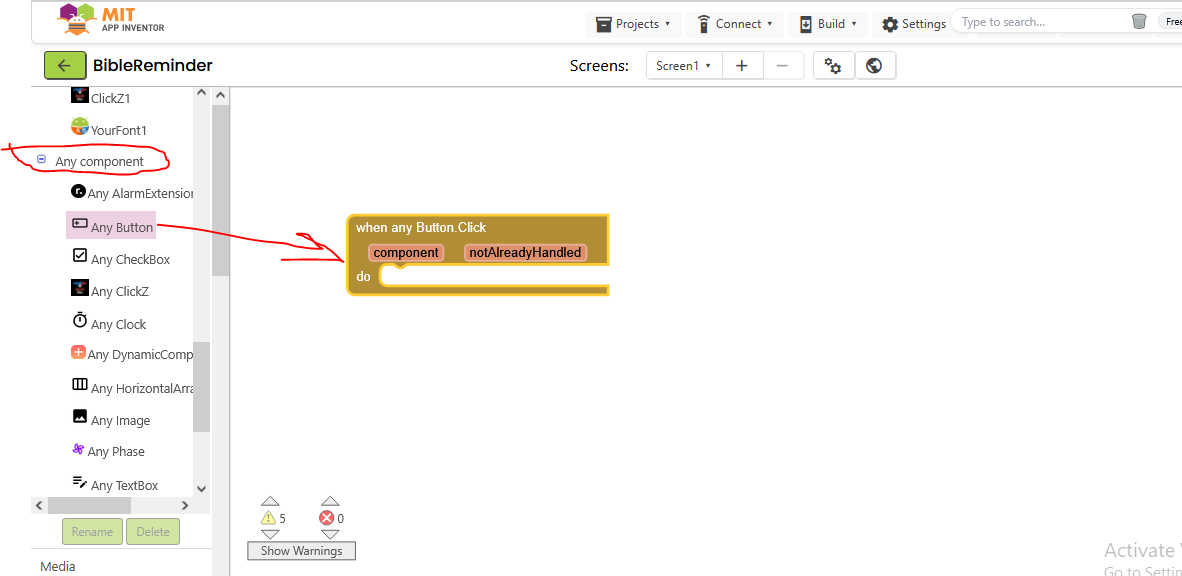Open the Screen1 dropdown selector

click(x=683, y=66)
